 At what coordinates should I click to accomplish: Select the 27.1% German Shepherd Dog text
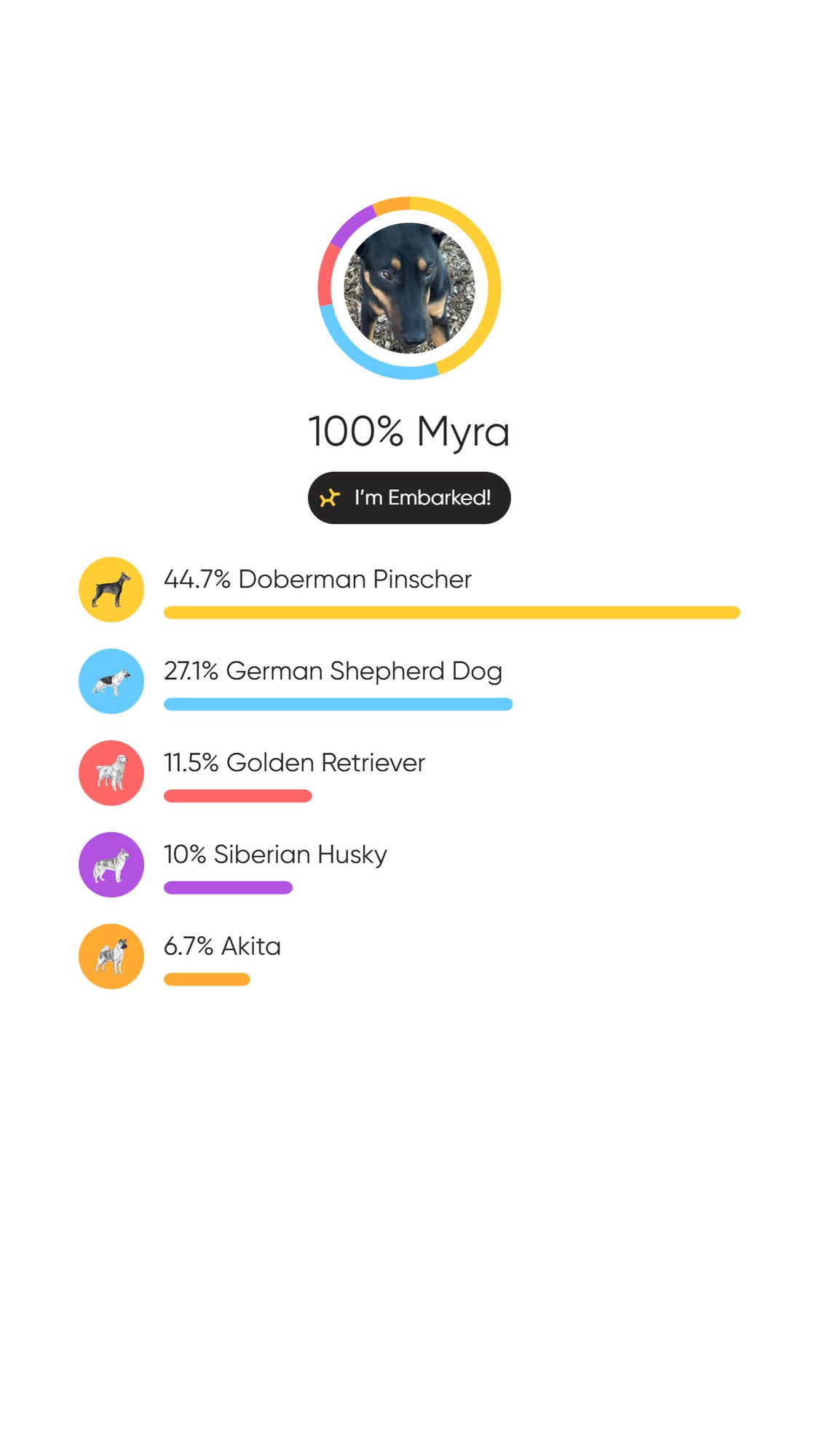click(x=333, y=671)
